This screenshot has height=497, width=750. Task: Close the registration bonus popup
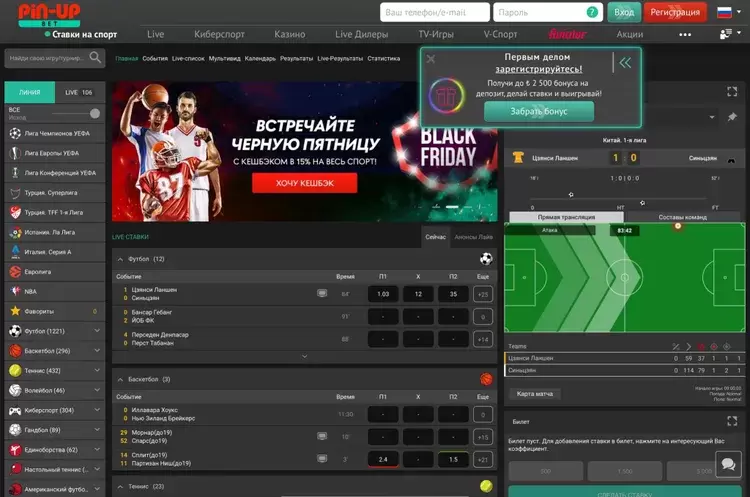430,59
